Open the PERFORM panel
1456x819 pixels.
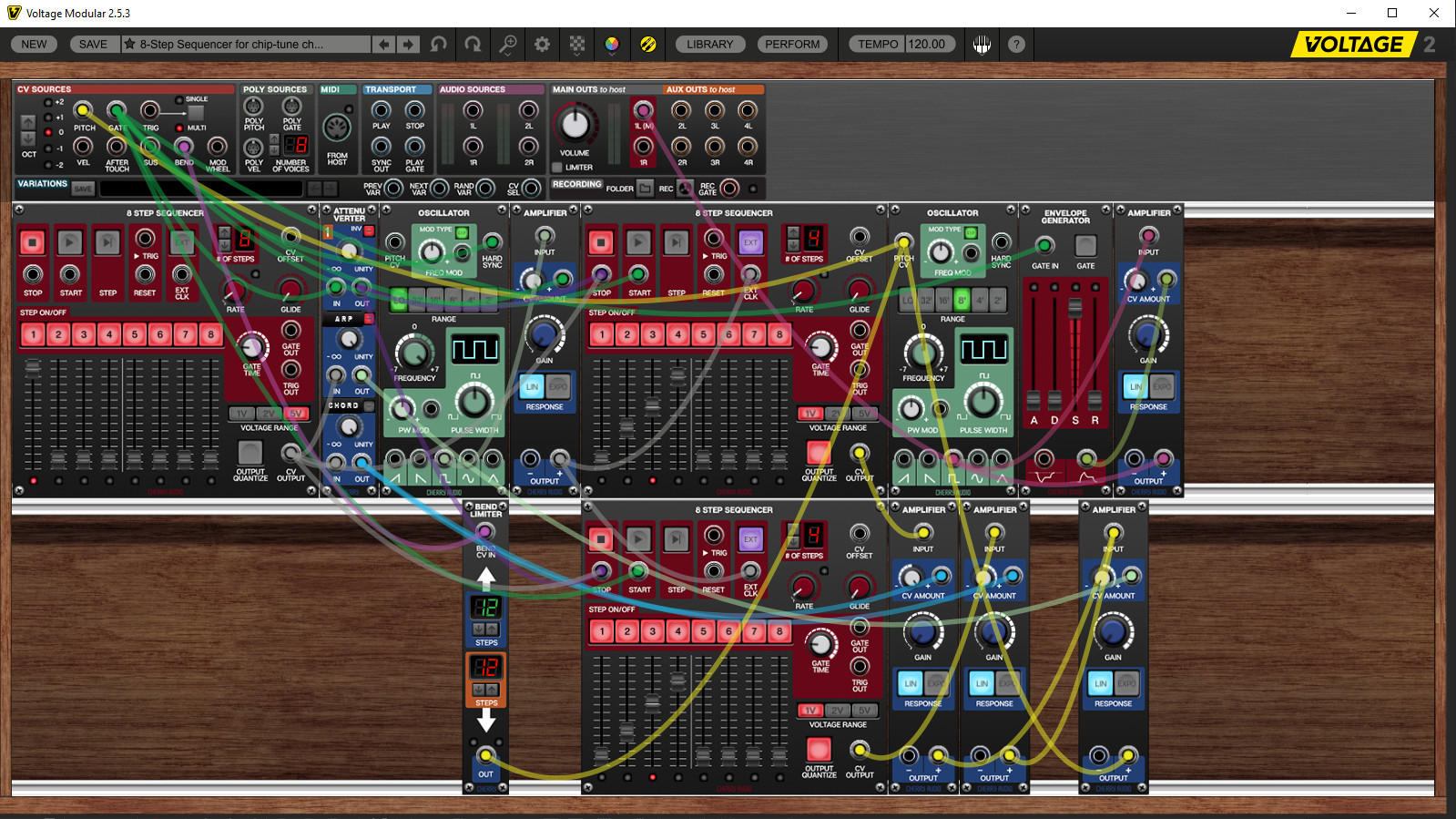[792, 44]
